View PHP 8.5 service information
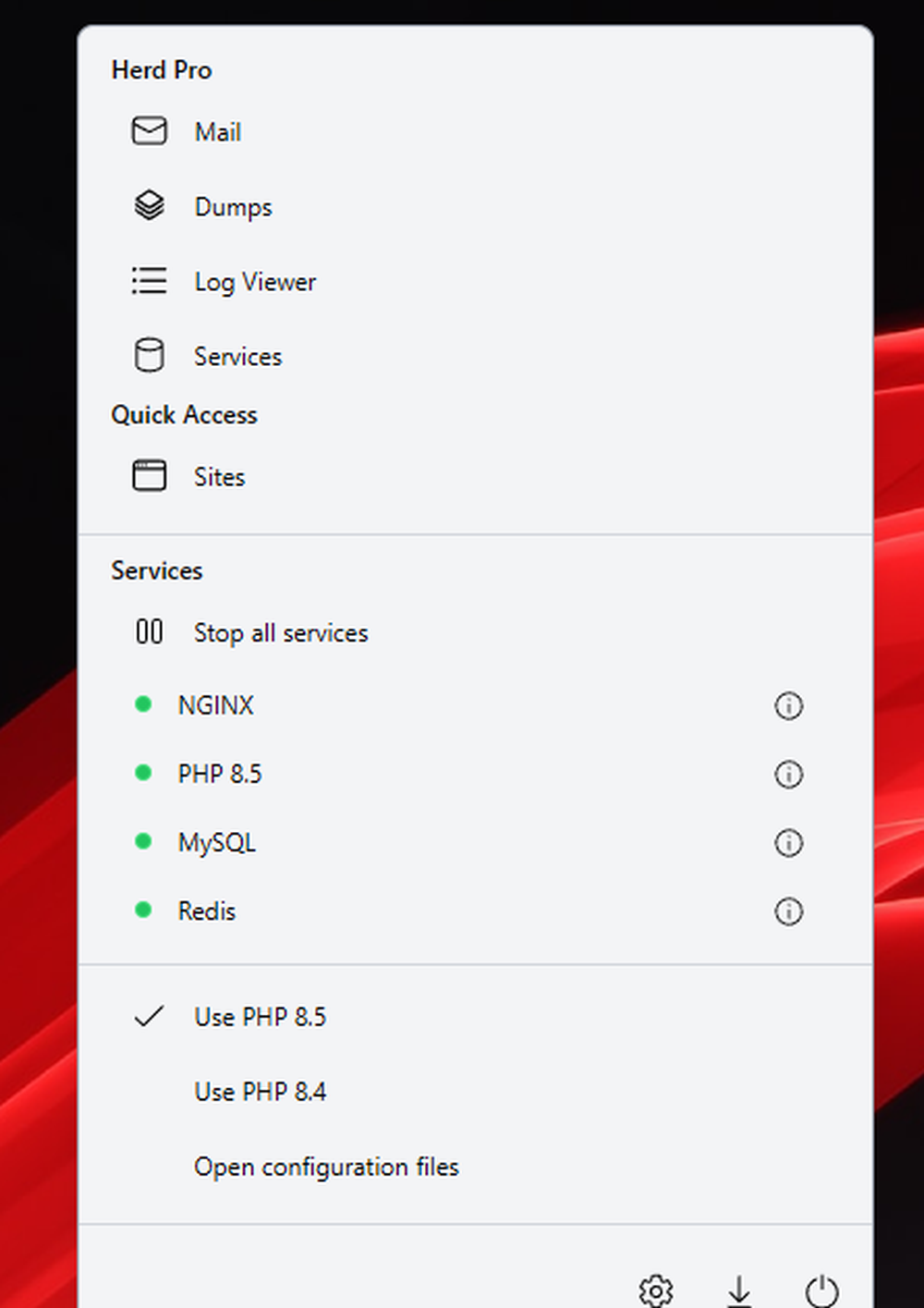The height and width of the screenshot is (1308, 924). 788,774
